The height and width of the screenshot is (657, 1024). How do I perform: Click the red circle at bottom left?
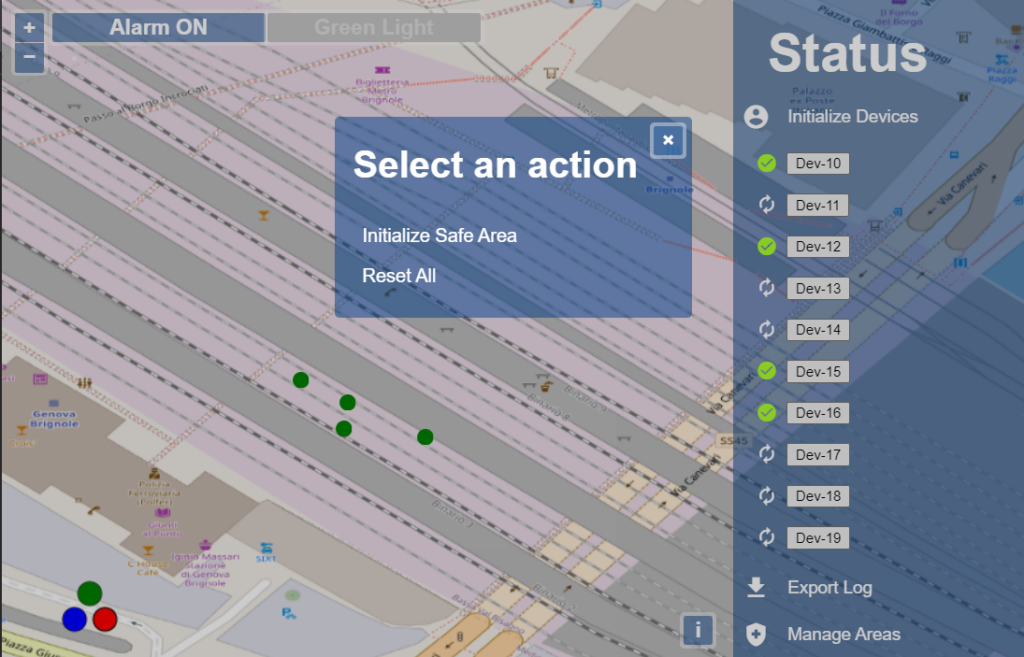click(x=105, y=619)
